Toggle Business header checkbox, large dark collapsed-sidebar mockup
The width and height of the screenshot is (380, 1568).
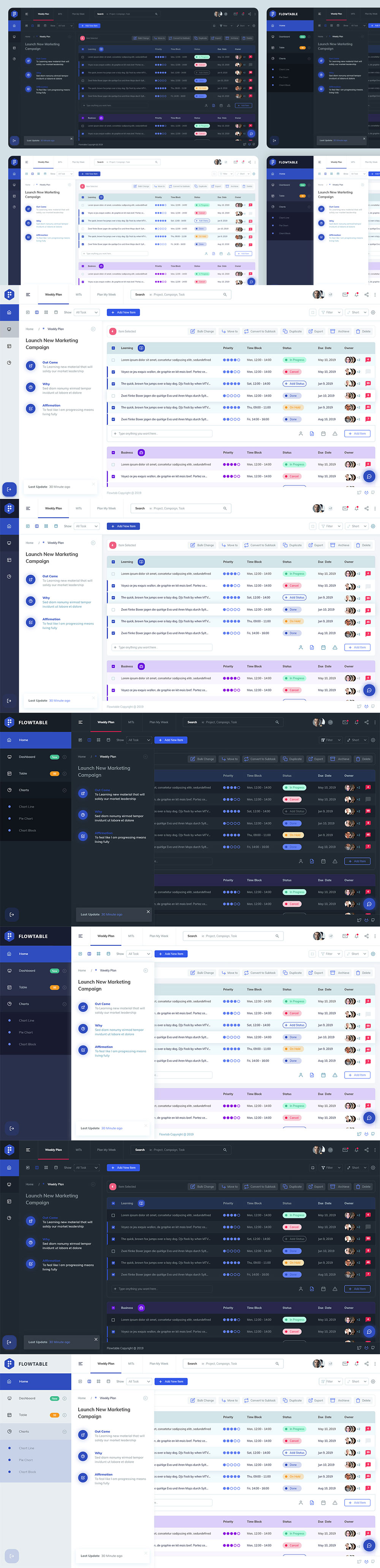[x=113, y=1308]
